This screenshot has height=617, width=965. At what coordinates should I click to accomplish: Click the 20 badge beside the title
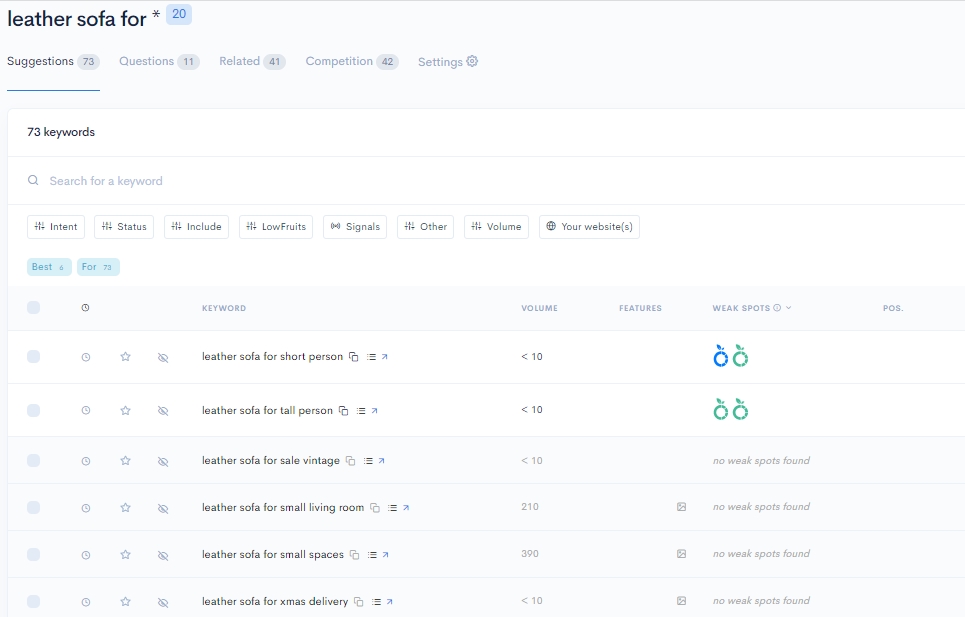[179, 14]
